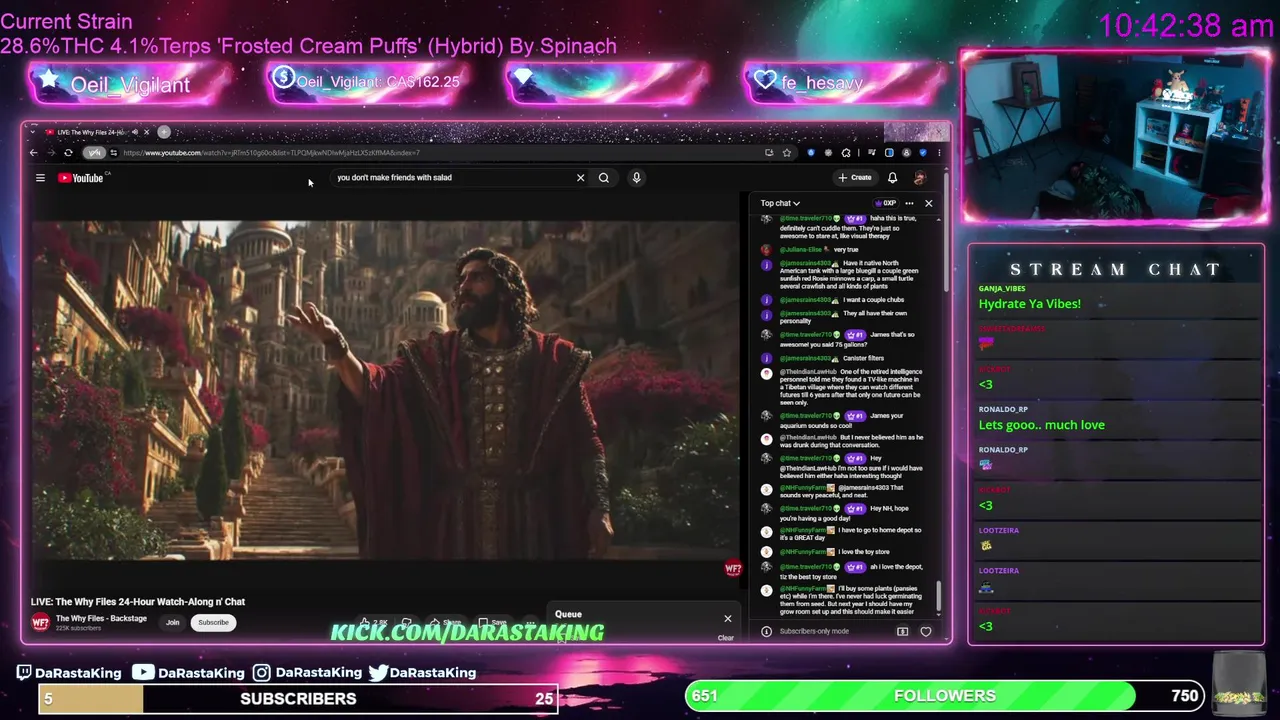1280x720 pixels.
Task: Open The Why Files channel avatar
Action: (40, 622)
